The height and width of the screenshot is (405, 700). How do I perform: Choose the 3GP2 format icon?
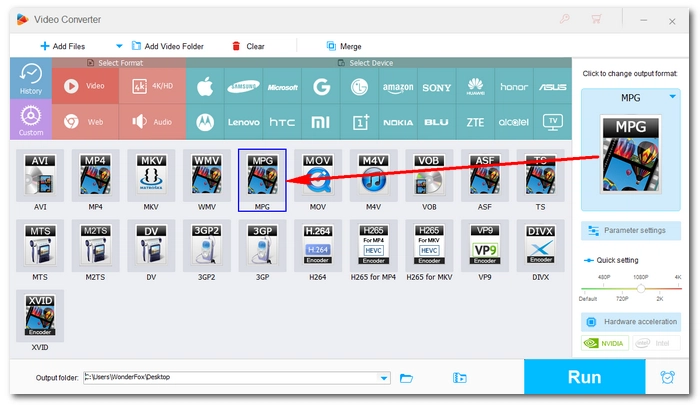pyautogui.click(x=206, y=246)
